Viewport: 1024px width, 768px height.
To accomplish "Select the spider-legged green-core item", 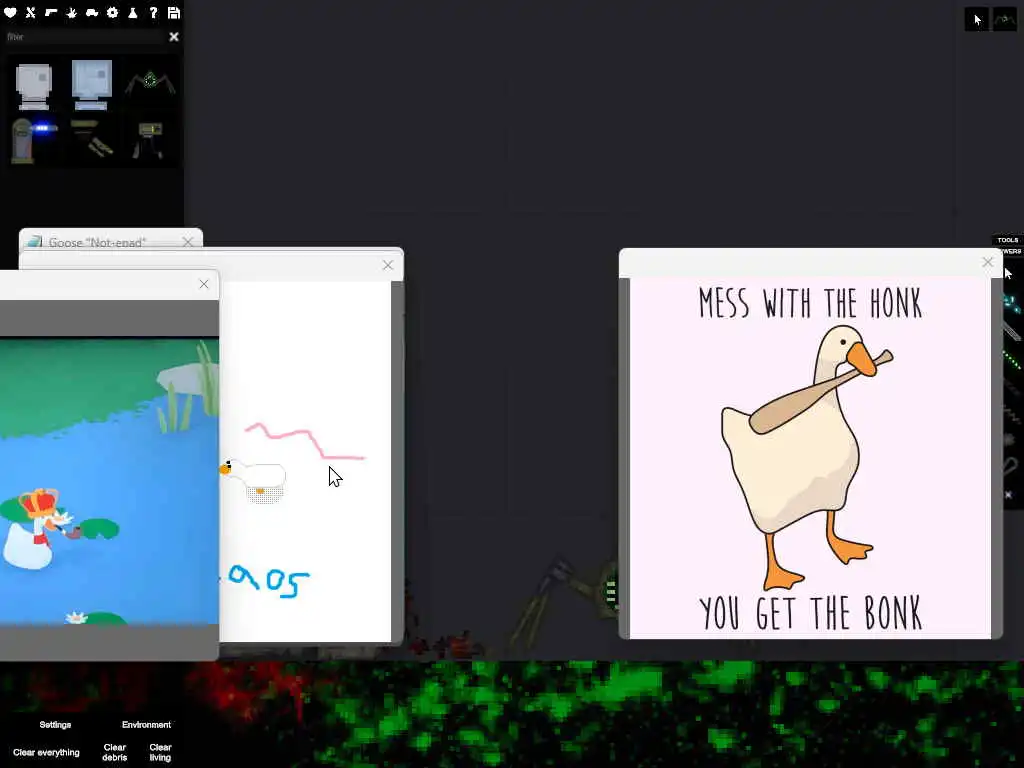I will tap(150, 82).
